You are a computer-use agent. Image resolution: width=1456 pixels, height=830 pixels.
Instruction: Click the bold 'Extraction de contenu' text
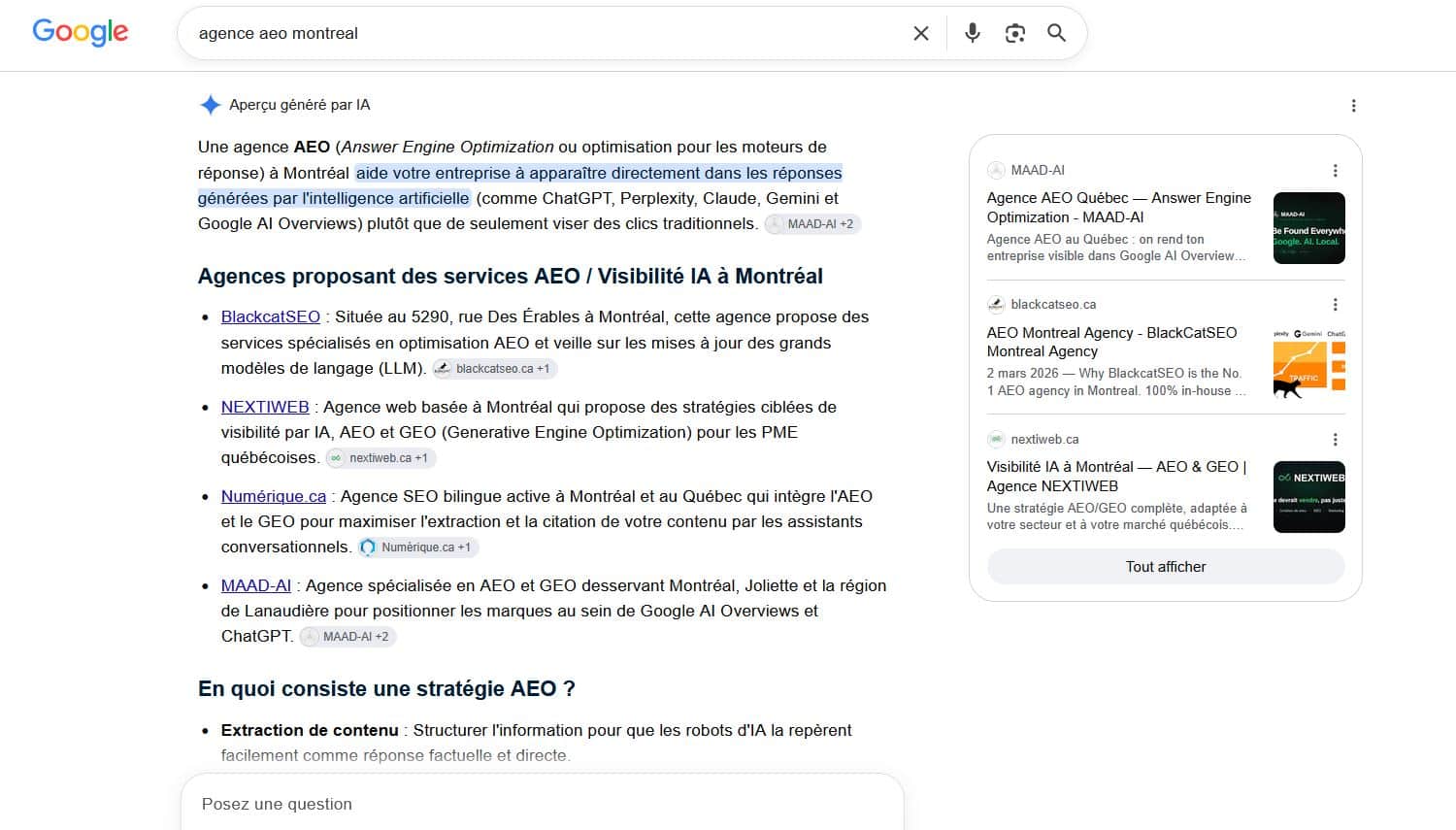pyautogui.click(x=310, y=730)
